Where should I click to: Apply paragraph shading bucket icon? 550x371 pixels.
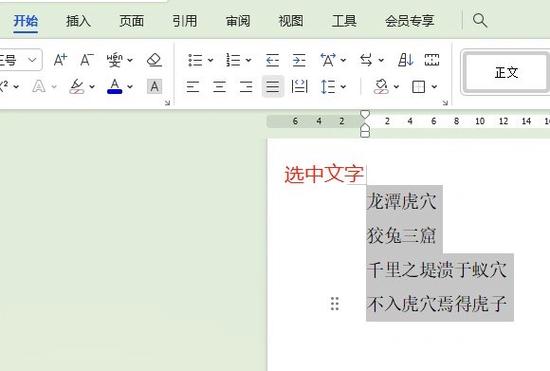381,86
